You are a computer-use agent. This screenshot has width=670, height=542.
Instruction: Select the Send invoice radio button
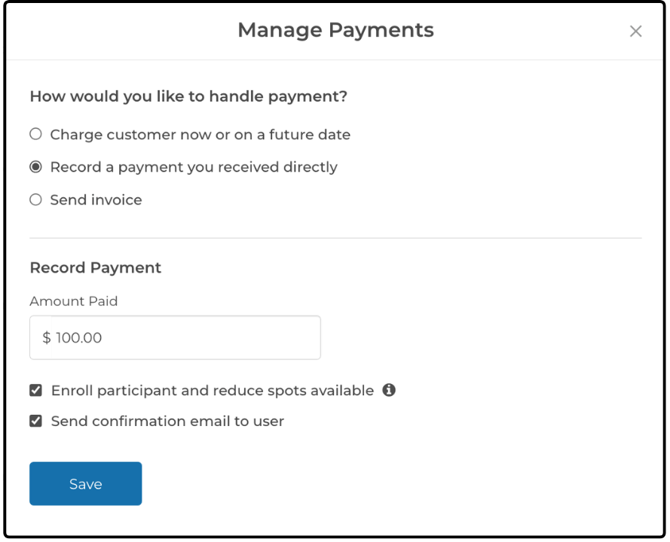point(36,200)
